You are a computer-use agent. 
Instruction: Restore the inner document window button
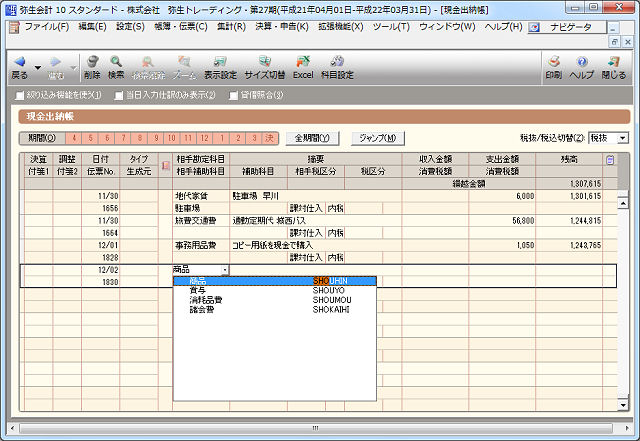614,41
